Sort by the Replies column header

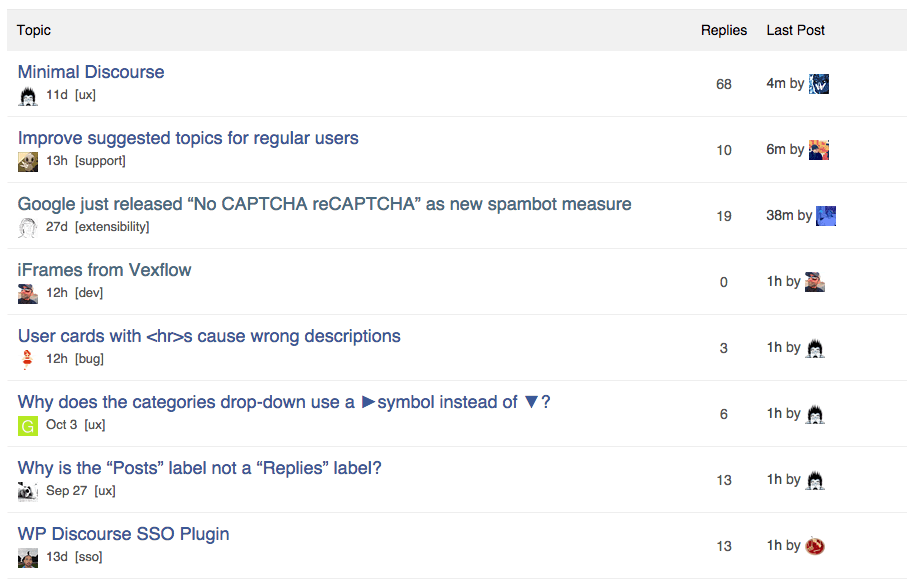click(x=724, y=30)
